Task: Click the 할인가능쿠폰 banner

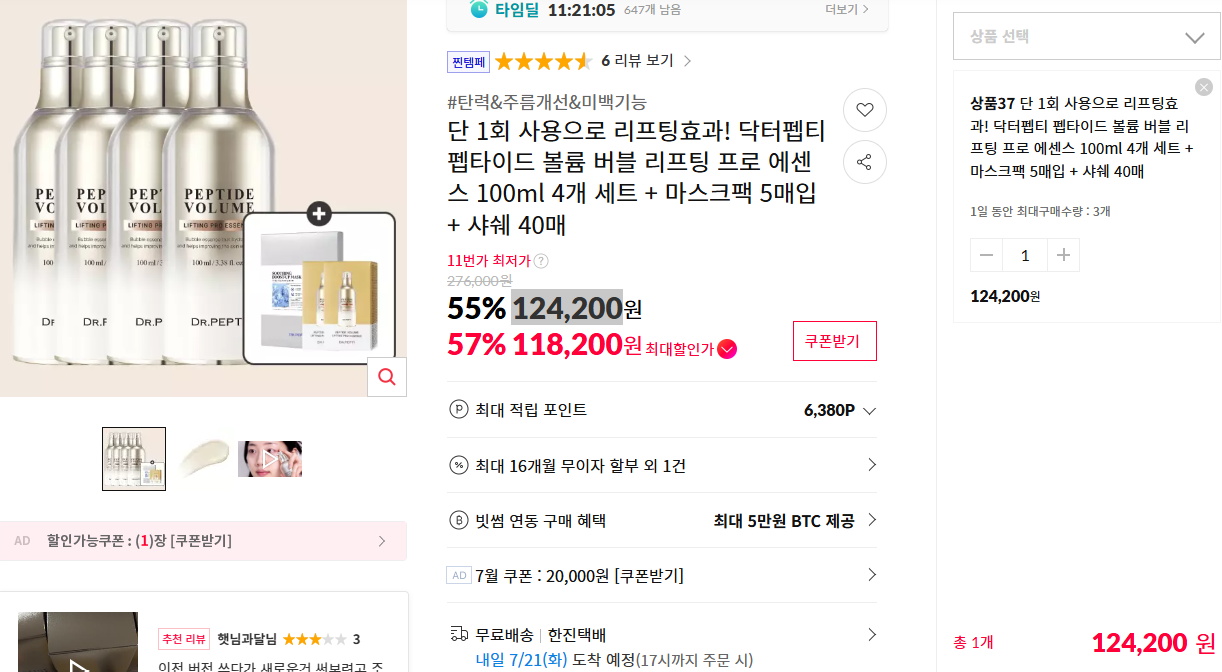Action: [203, 541]
